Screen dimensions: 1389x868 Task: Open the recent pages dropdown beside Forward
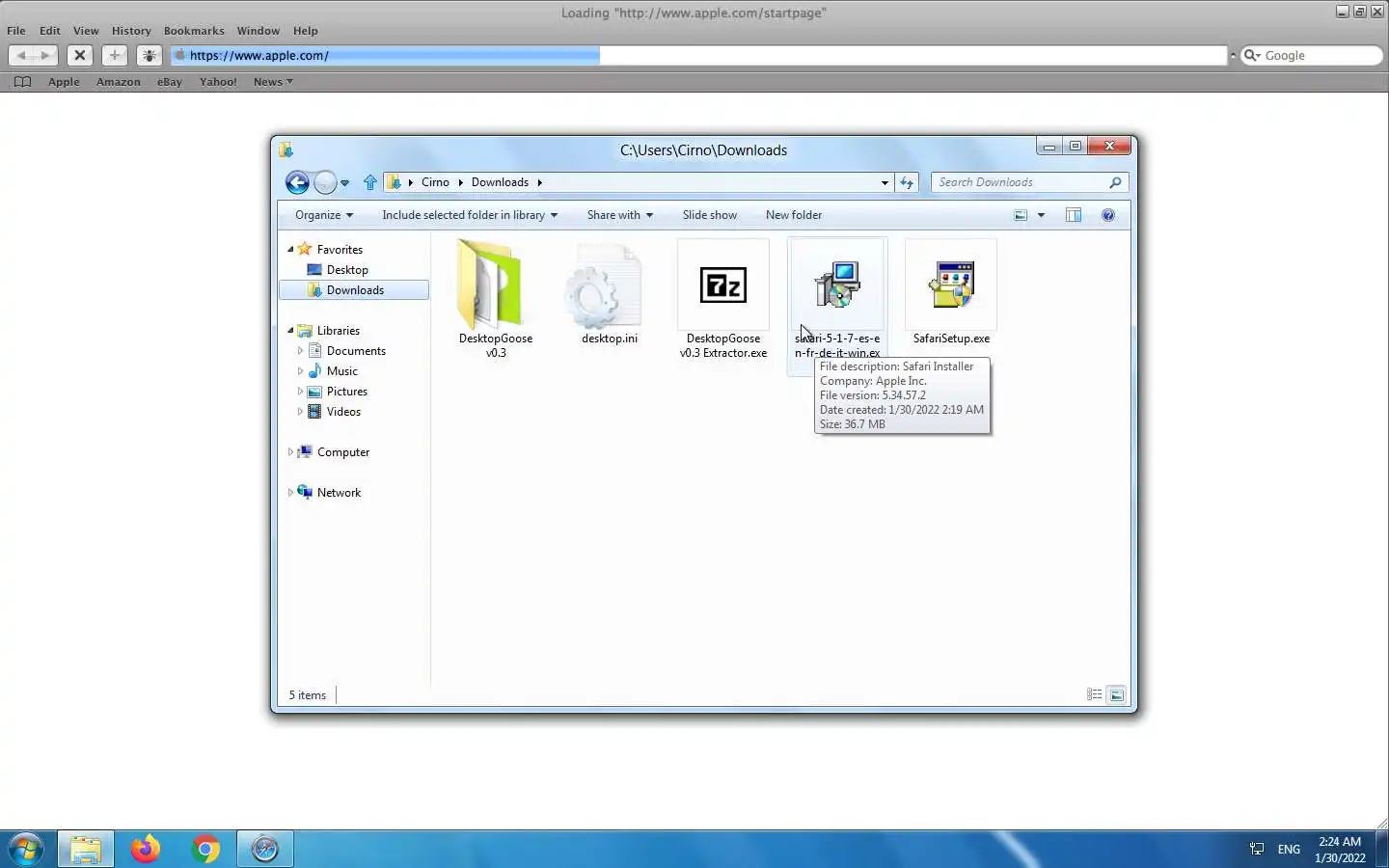click(344, 183)
